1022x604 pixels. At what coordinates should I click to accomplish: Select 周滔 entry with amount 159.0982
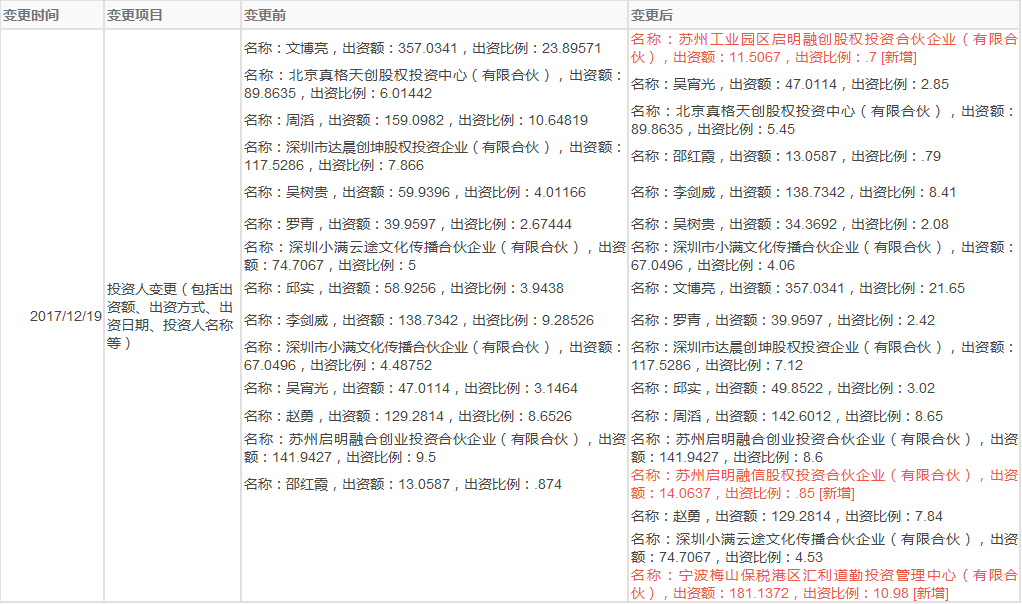[416, 120]
